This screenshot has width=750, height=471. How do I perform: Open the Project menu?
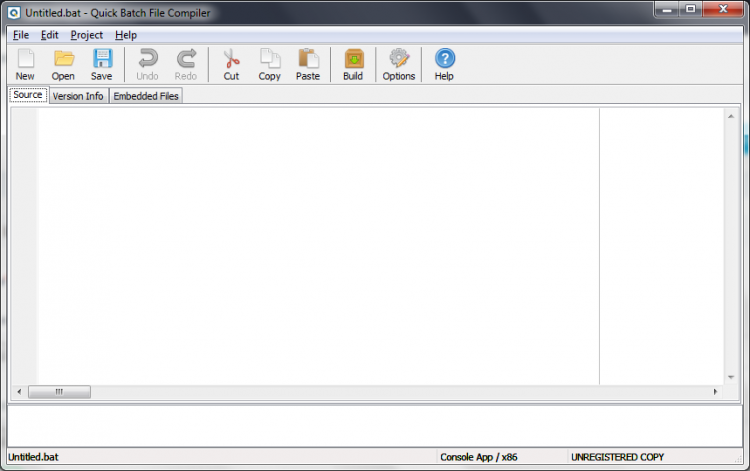[87, 35]
